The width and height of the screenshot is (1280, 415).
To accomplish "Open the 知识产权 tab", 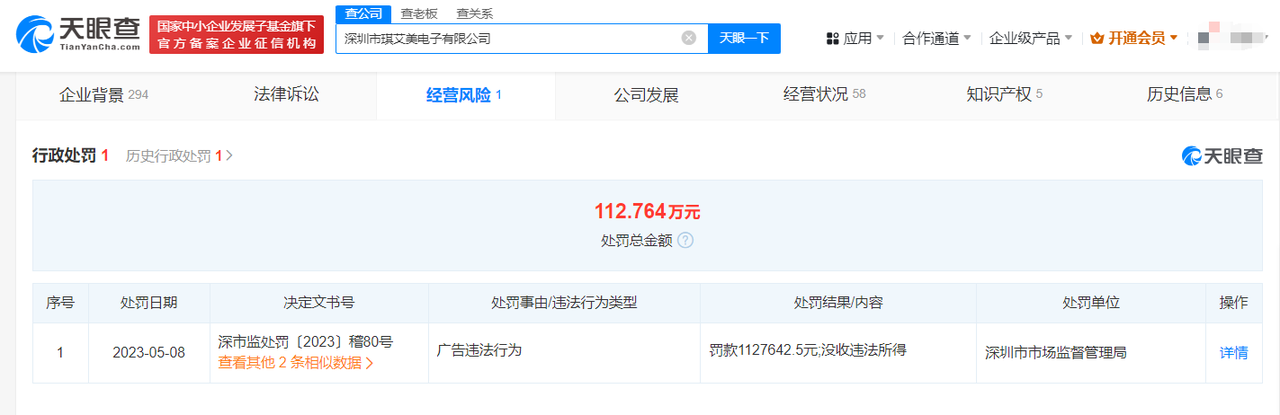I will [x=1004, y=95].
